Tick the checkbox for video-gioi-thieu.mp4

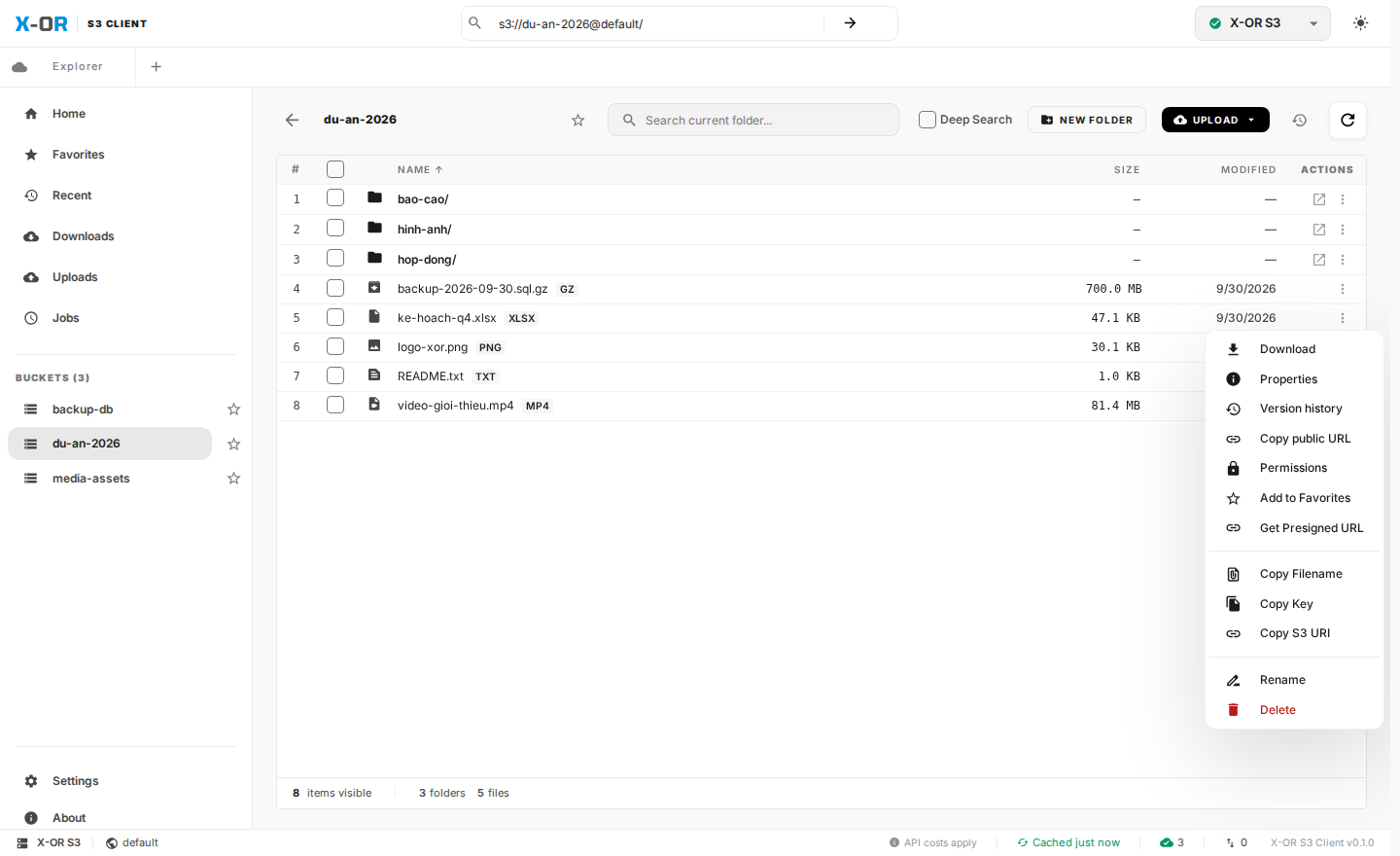[335, 405]
